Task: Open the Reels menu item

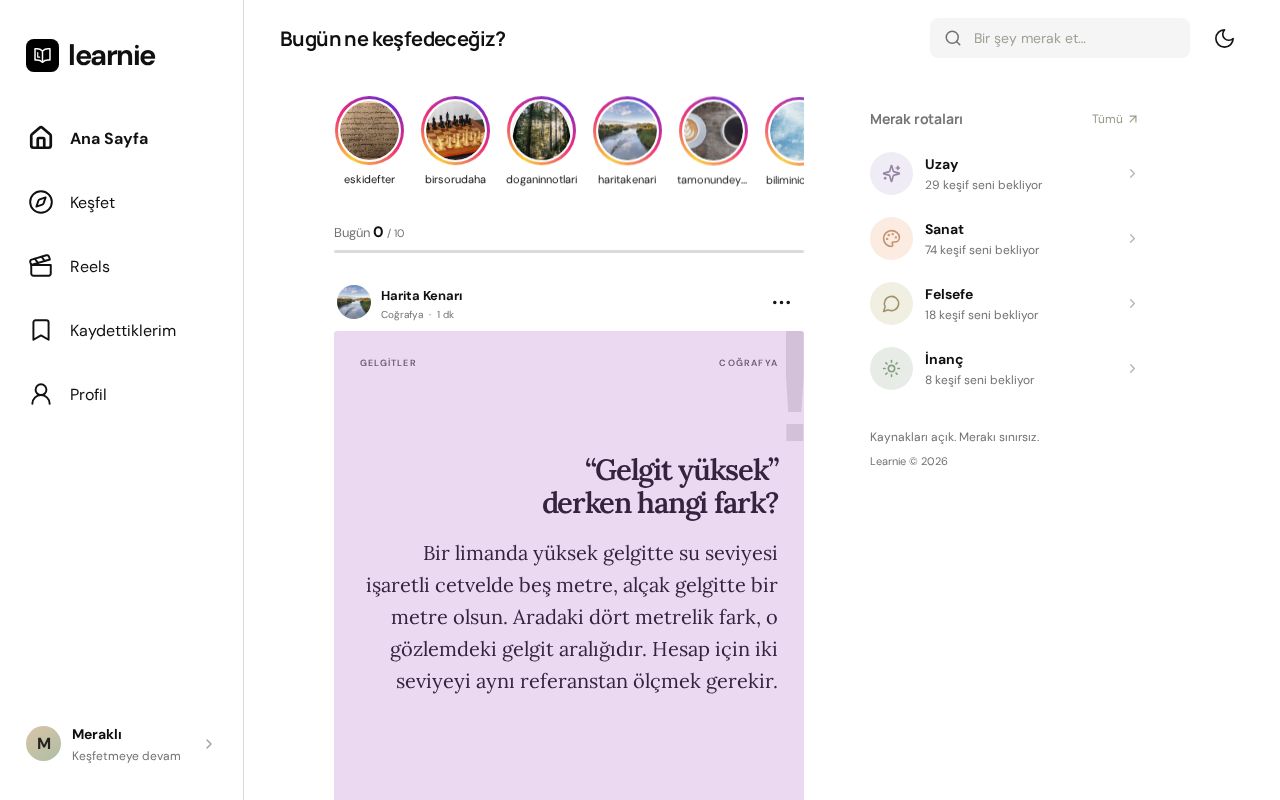Action: (121, 266)
